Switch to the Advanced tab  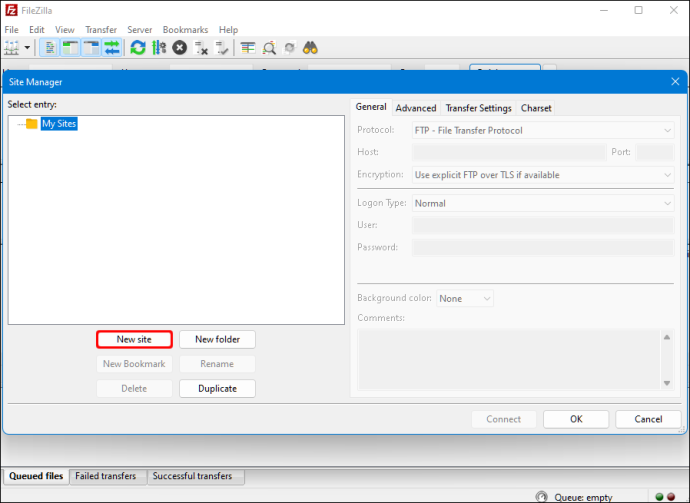(416, 108)
